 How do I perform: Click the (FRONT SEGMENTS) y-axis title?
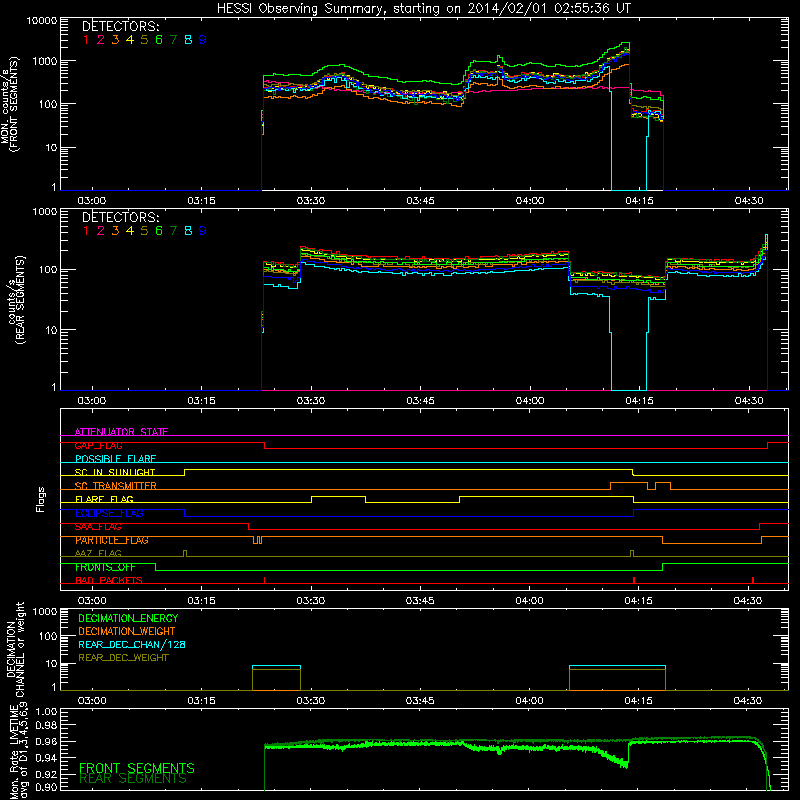[x=14, y=104]
